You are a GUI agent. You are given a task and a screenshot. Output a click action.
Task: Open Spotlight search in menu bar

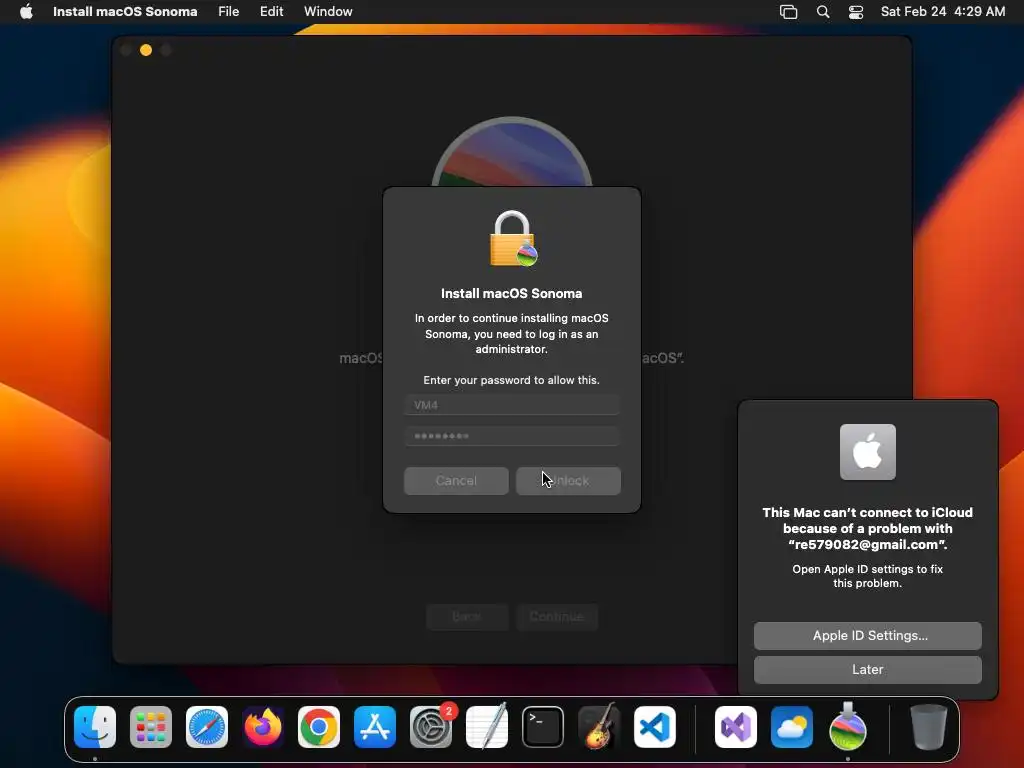823,12
